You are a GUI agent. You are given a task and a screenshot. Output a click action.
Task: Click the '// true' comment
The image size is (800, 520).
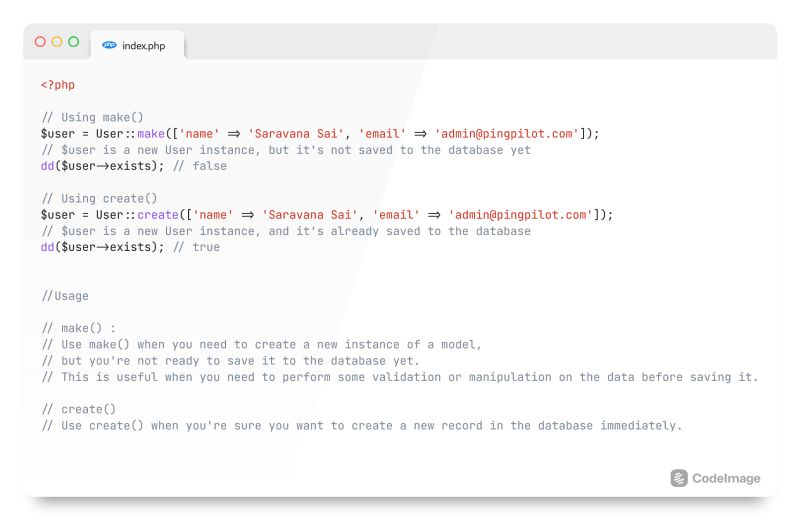click(x=196, y=247)
